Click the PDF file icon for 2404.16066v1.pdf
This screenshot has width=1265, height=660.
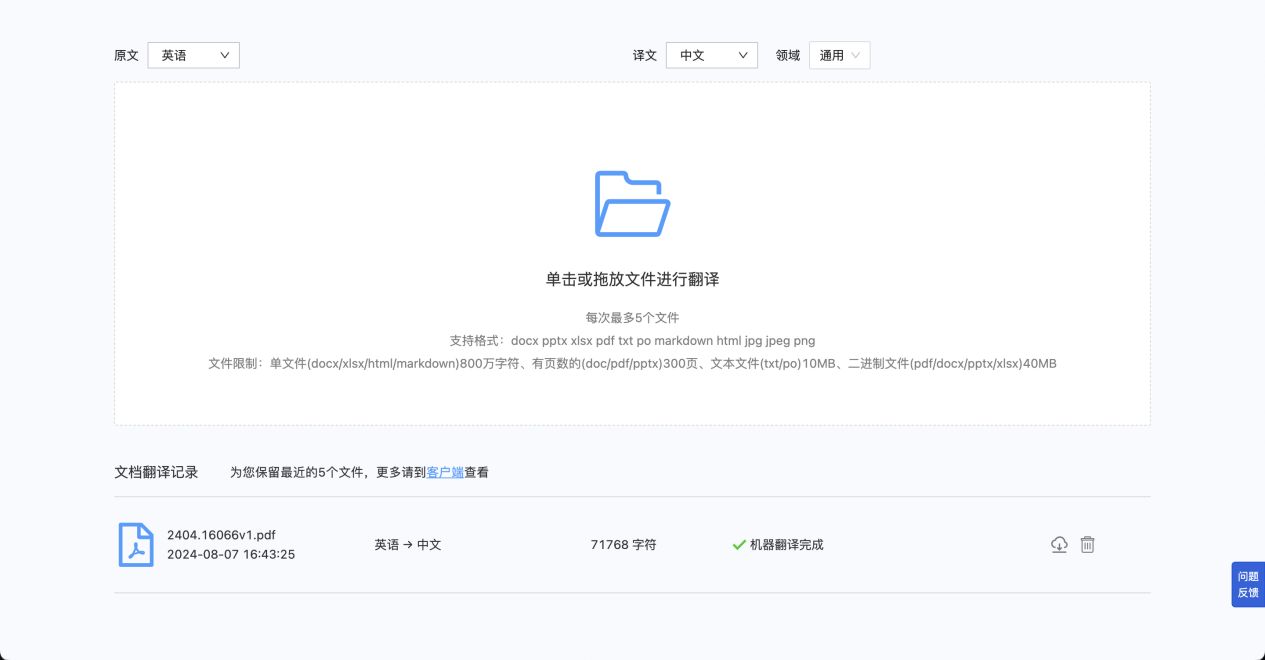tap(136, 545)
